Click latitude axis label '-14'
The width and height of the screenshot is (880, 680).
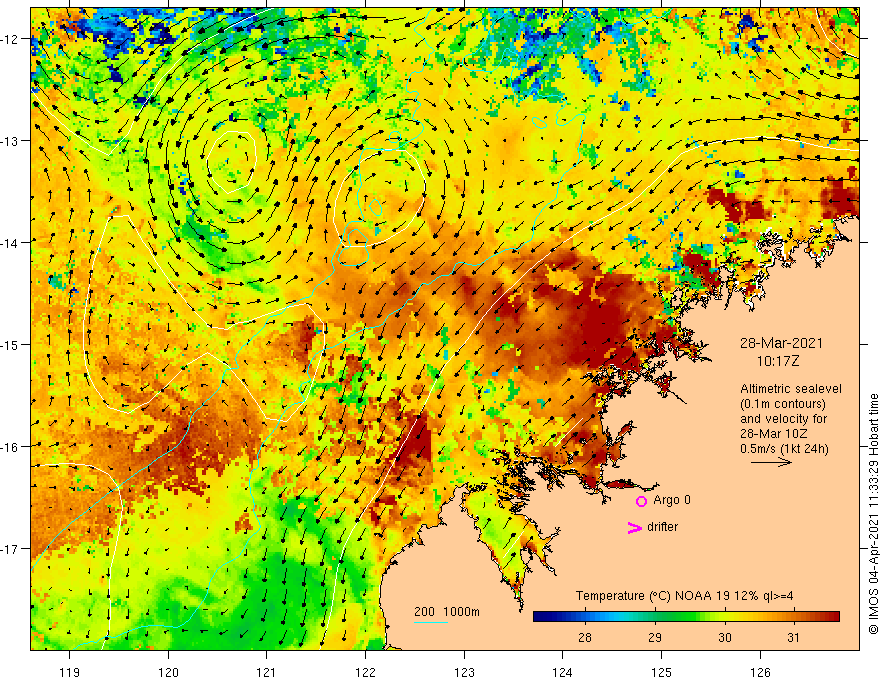click(x=11, y=243)
